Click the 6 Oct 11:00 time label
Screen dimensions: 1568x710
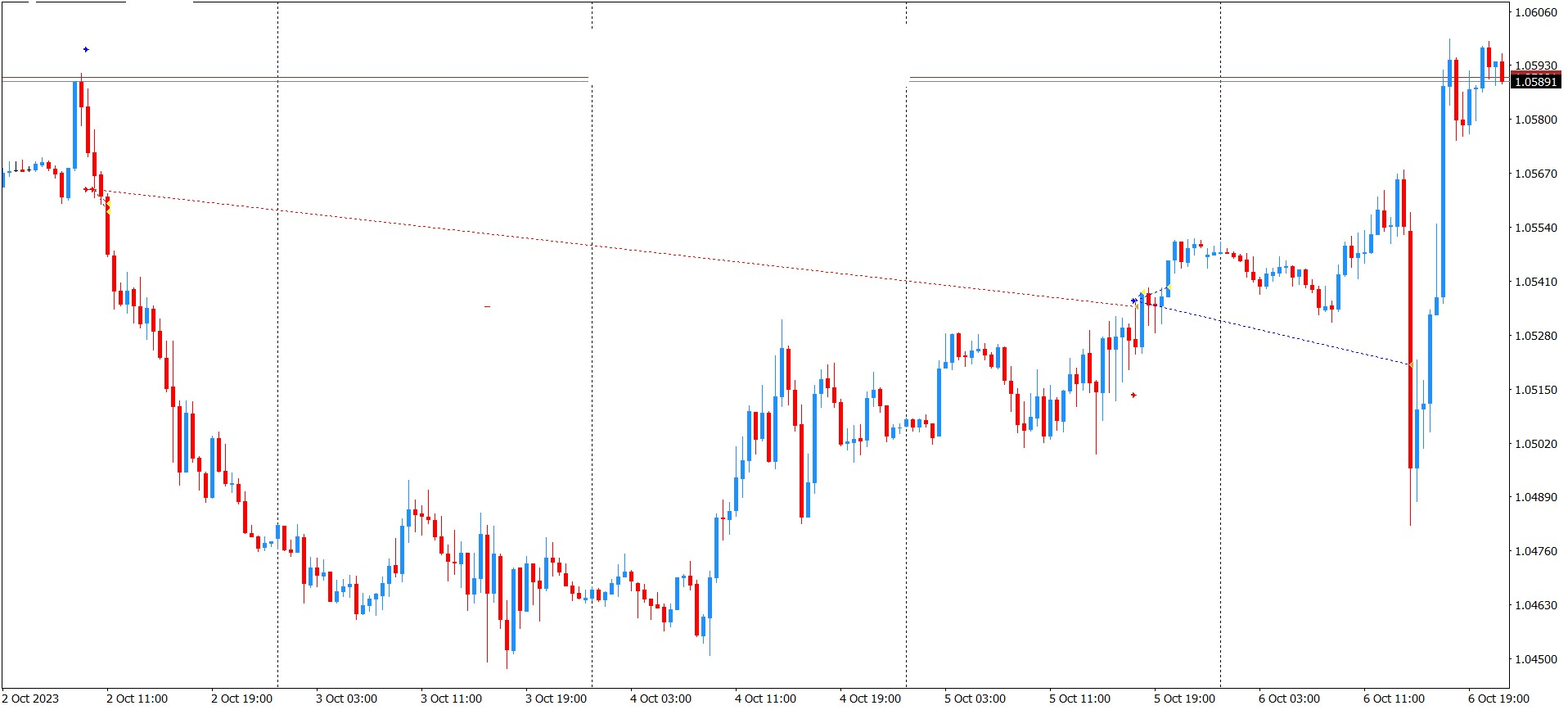coord(1394,699)
